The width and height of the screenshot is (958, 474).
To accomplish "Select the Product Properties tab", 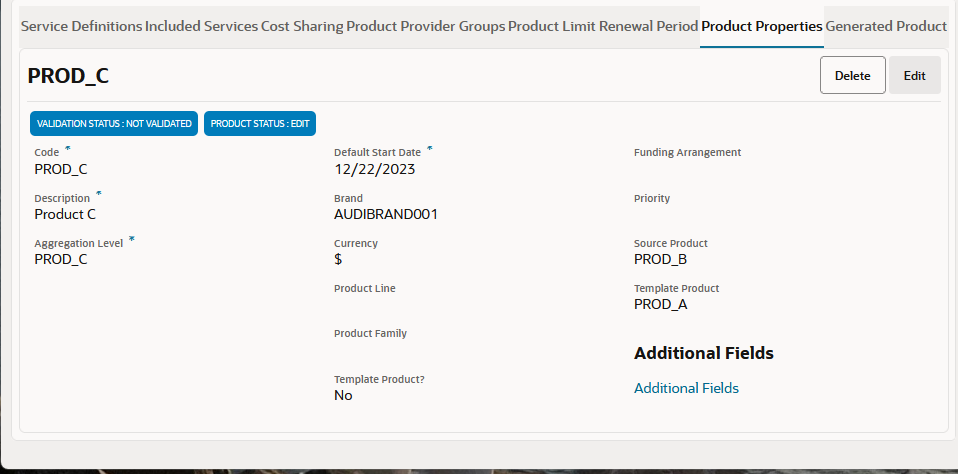I will pyautogui.click(x=762, y=26).
